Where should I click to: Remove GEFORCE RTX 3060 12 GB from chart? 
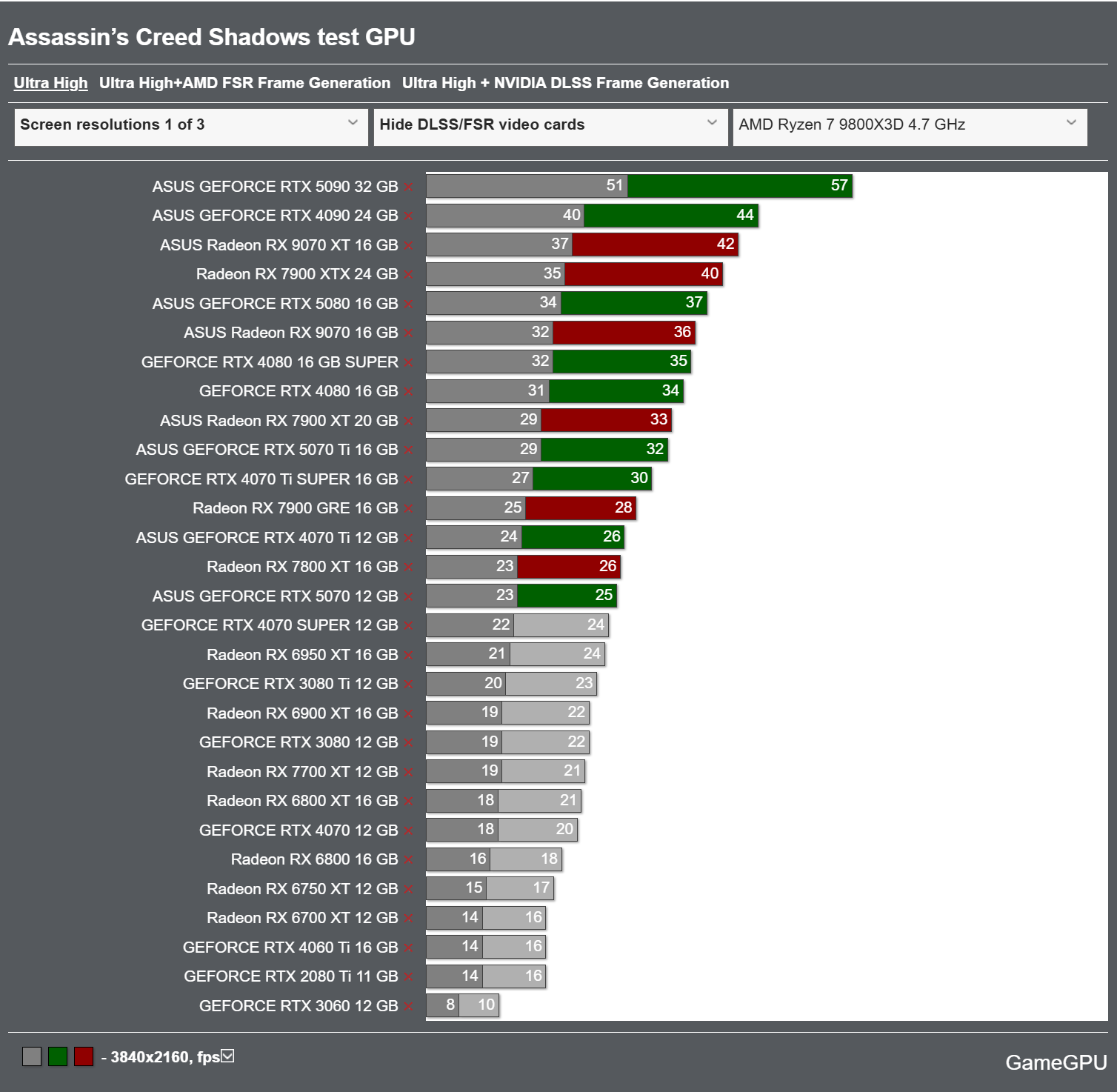coord(408,1007)
